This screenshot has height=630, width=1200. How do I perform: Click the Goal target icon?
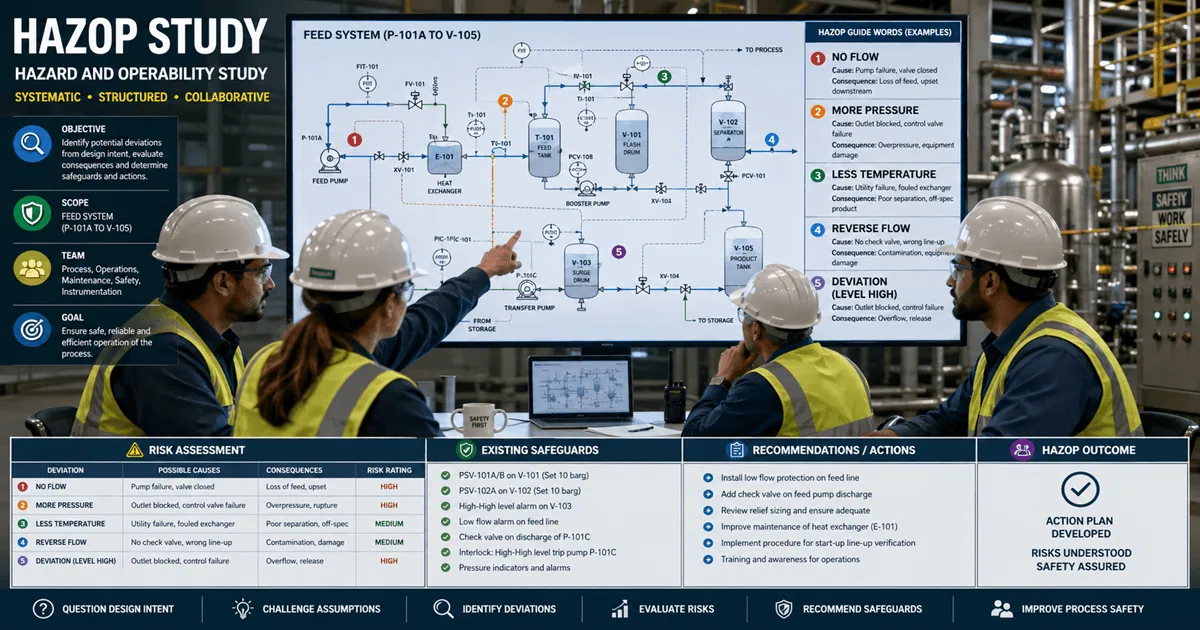click(33, 329)
